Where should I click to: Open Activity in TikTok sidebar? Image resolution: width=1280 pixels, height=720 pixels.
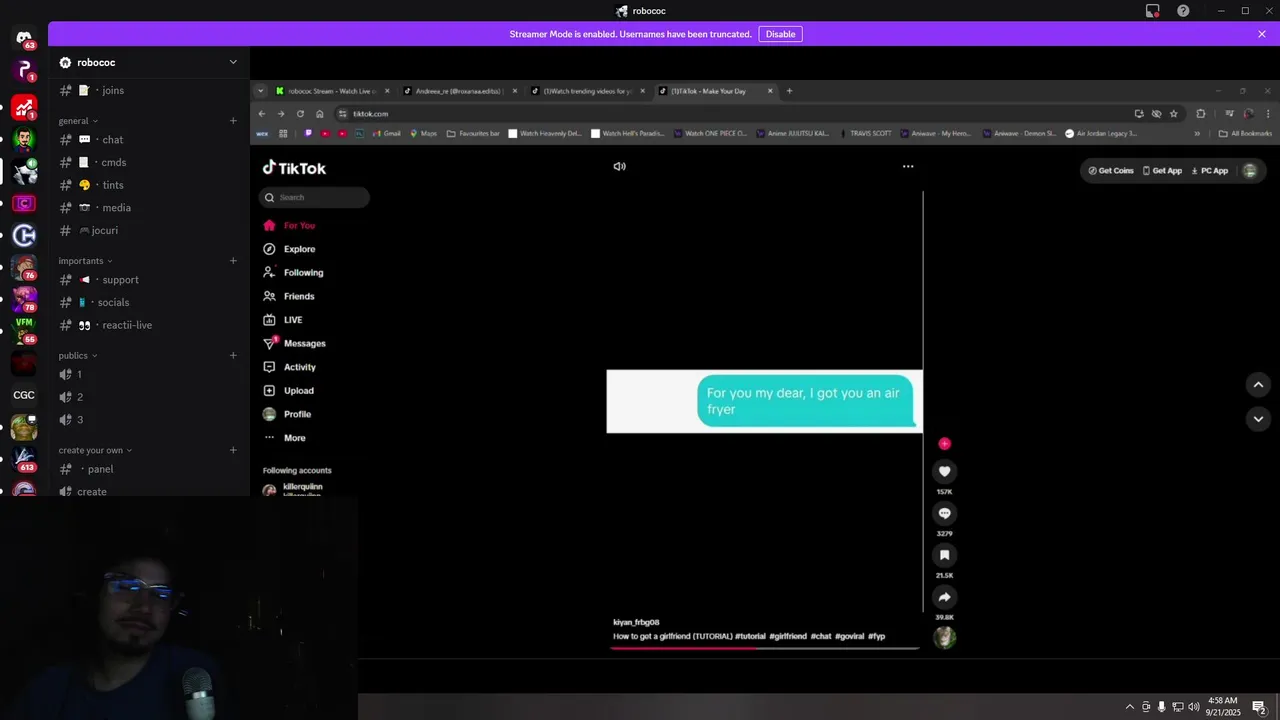(299, 367)
